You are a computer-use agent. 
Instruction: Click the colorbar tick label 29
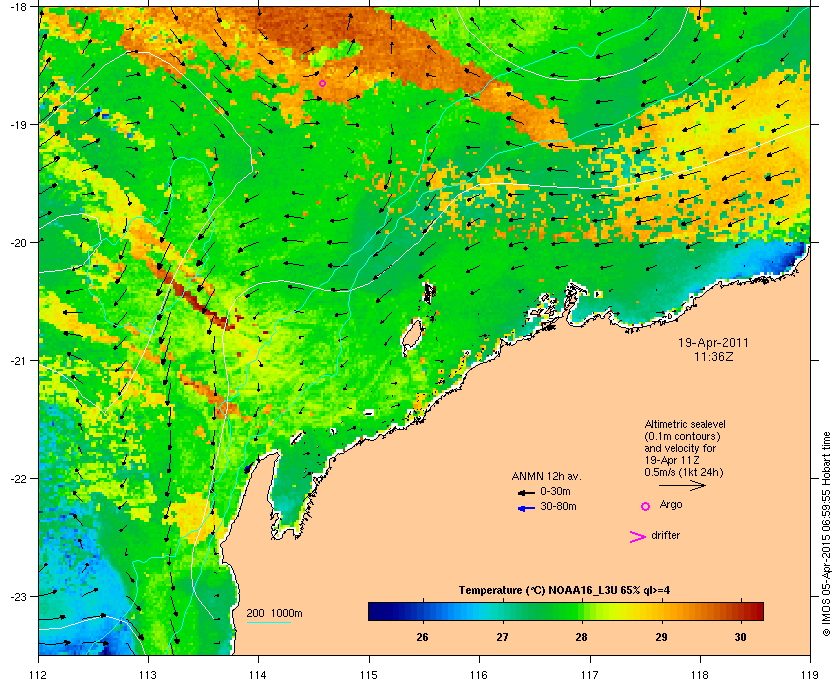[661, 637]
